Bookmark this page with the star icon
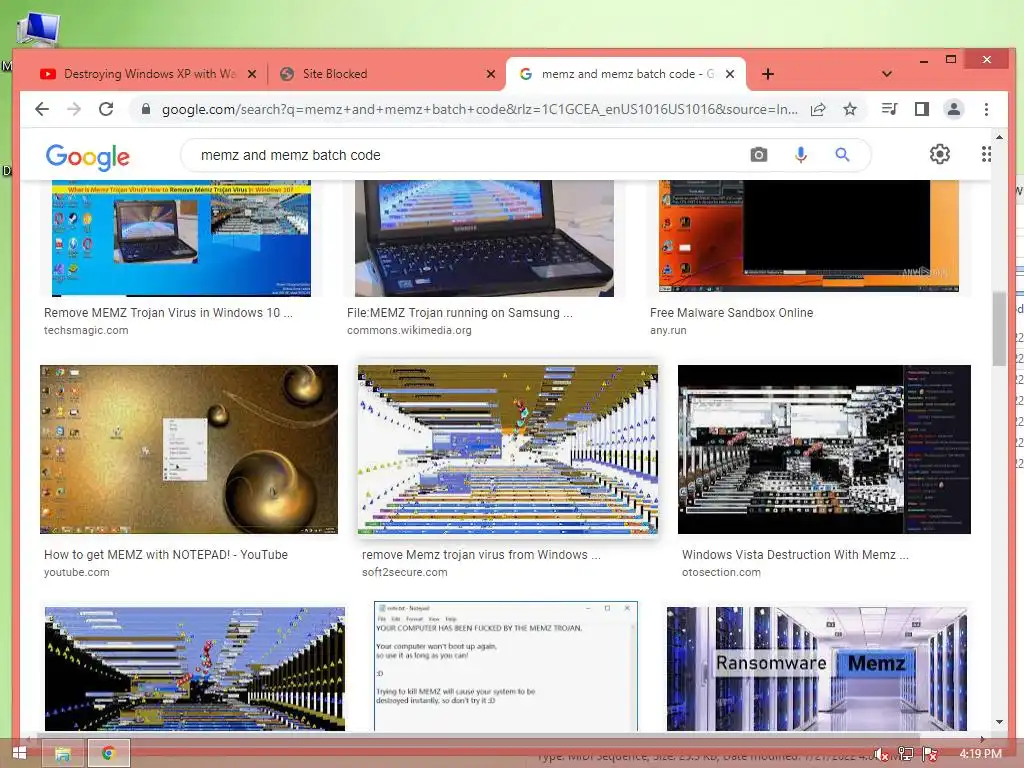Screen dimensions: 1024x768 tap(850, 109)
